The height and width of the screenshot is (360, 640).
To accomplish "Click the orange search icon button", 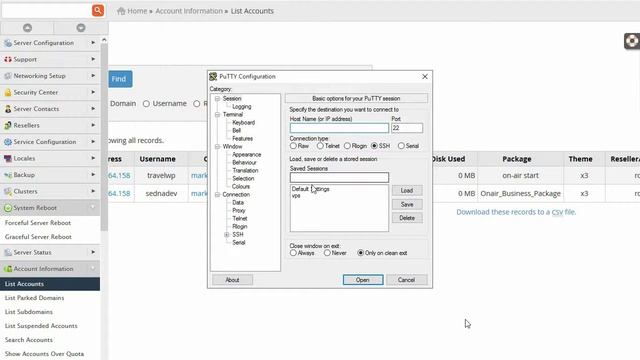I will pyautogui.click(x=98, y=10).
